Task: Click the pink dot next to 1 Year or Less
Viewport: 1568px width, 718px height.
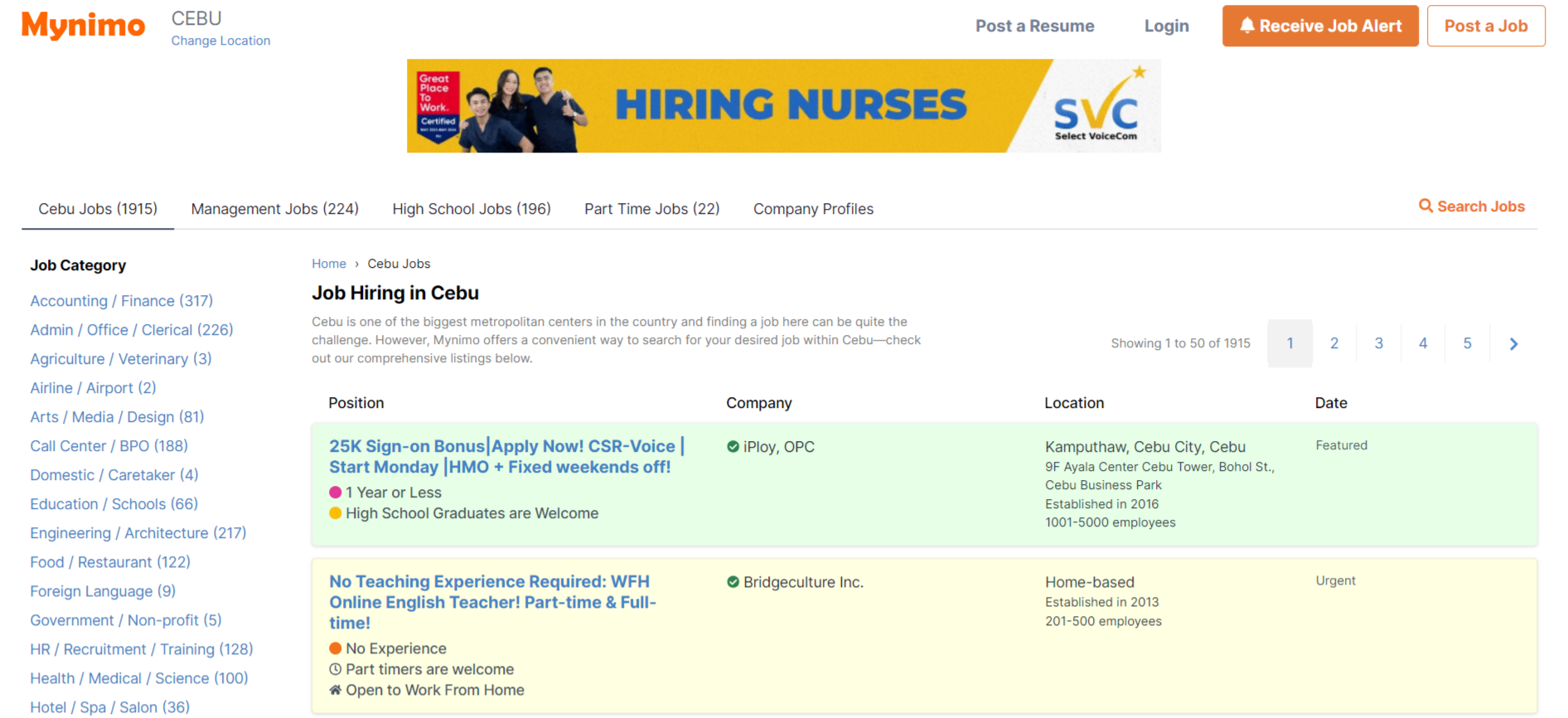Action: 336,492
